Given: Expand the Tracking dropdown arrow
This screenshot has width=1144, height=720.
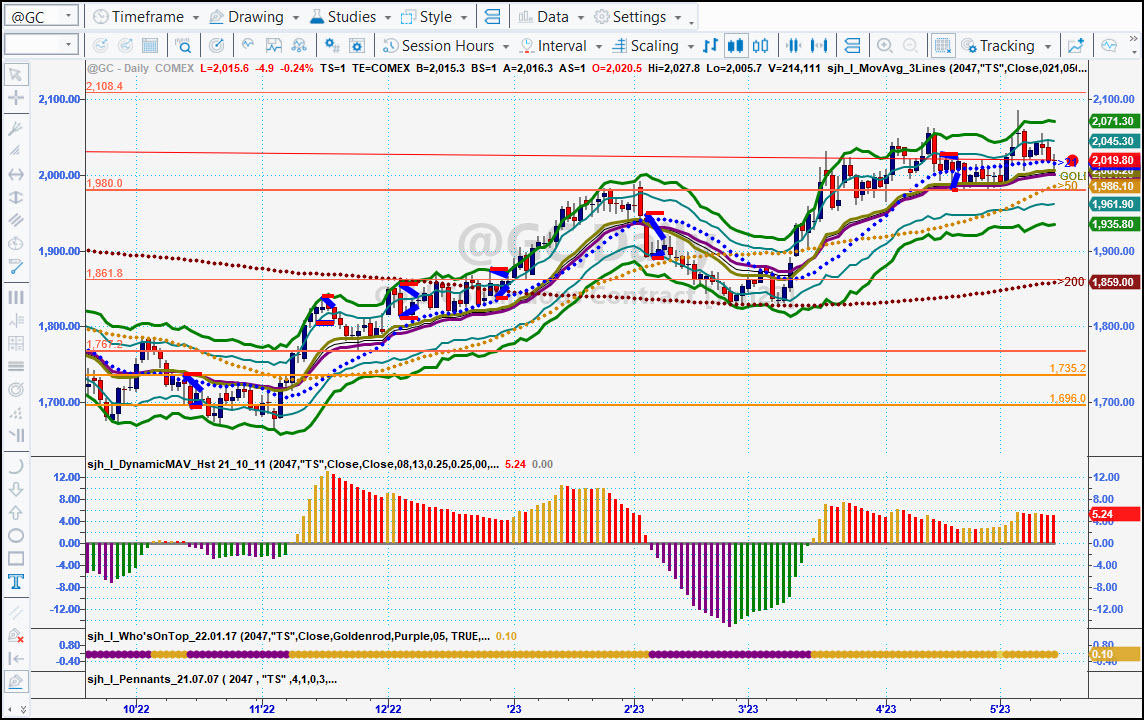Looking at the screenshot, I should click(x=1048, y=47).
